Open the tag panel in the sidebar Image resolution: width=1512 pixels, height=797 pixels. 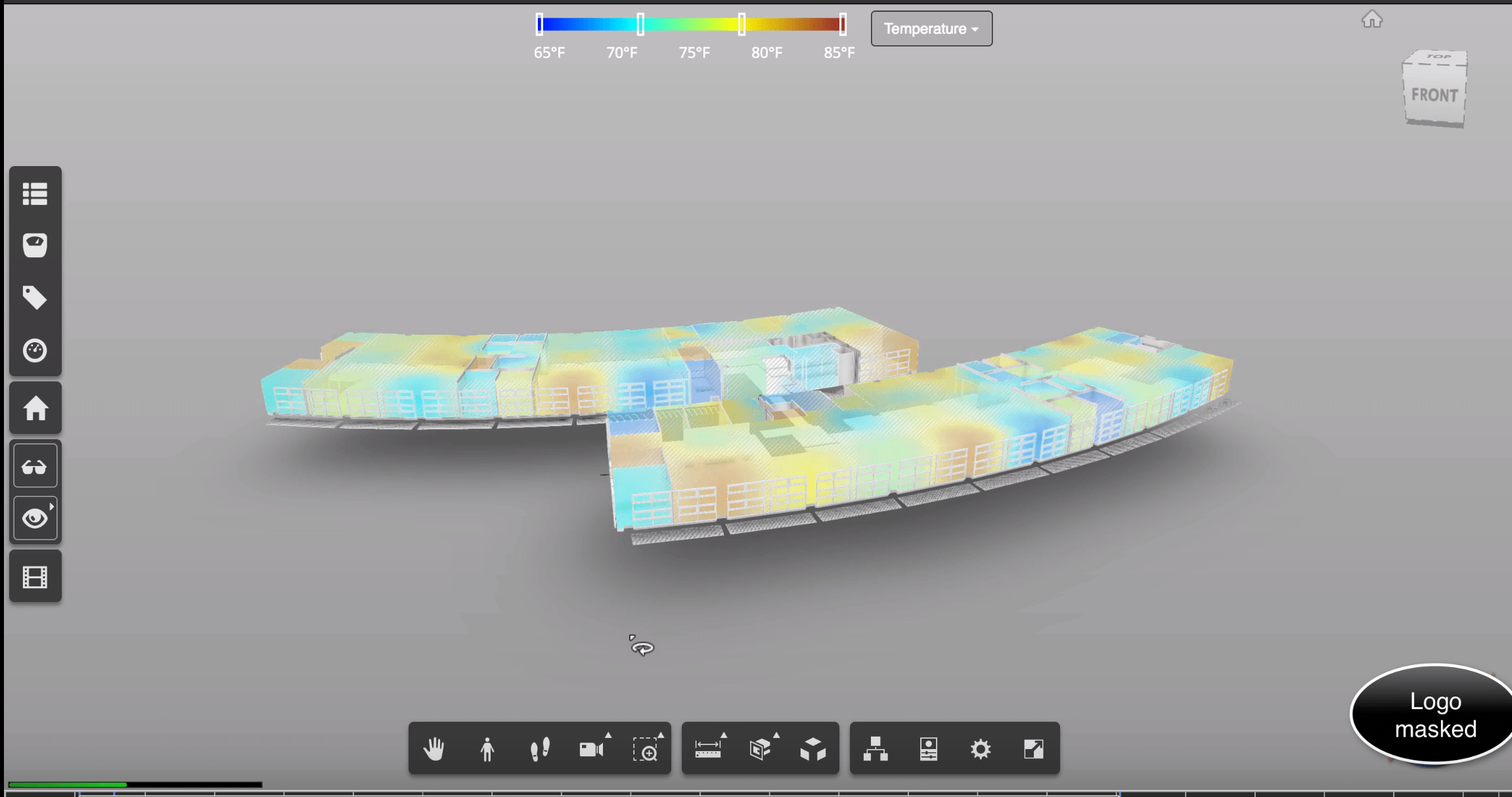(35, 297)
